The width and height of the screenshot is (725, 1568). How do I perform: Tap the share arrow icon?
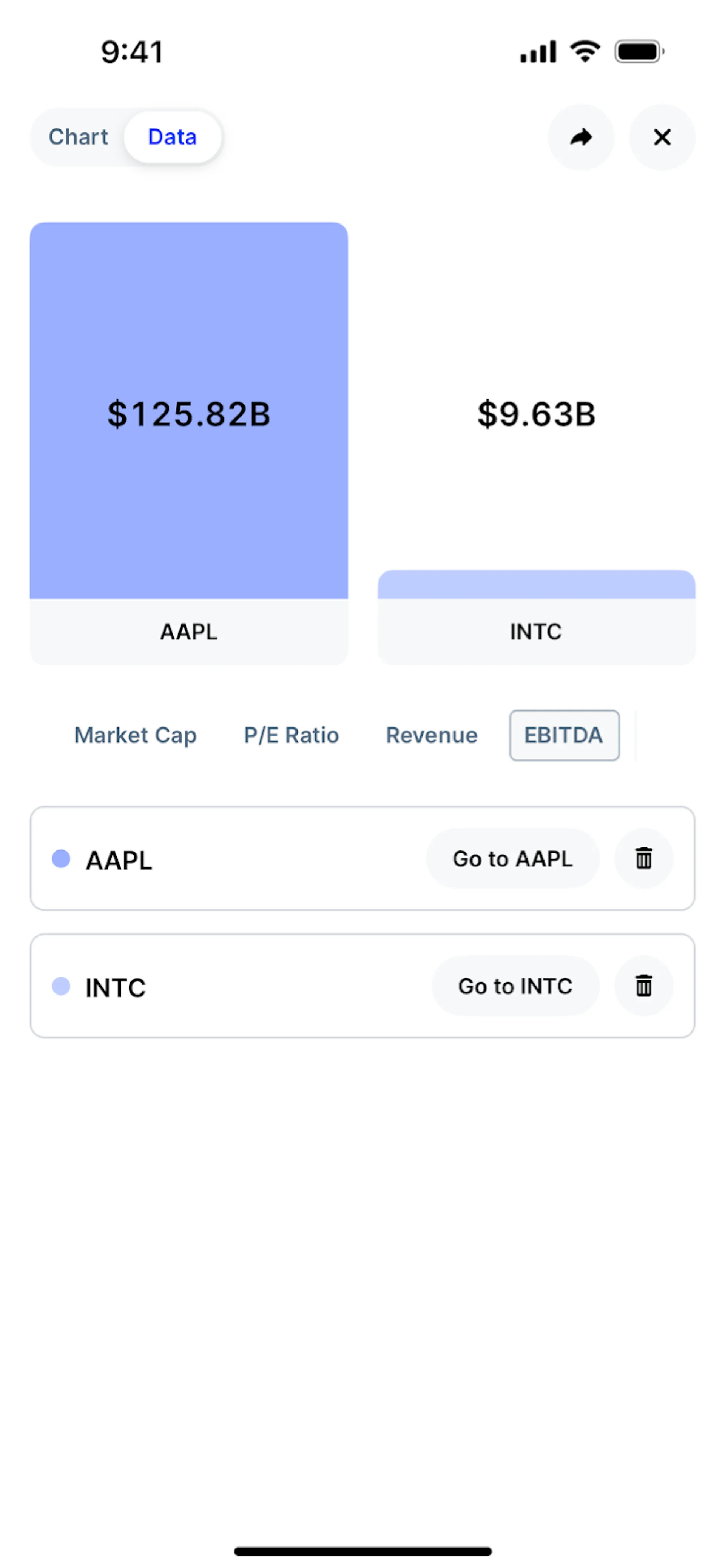pyautogui.click(x=581, y=137)
